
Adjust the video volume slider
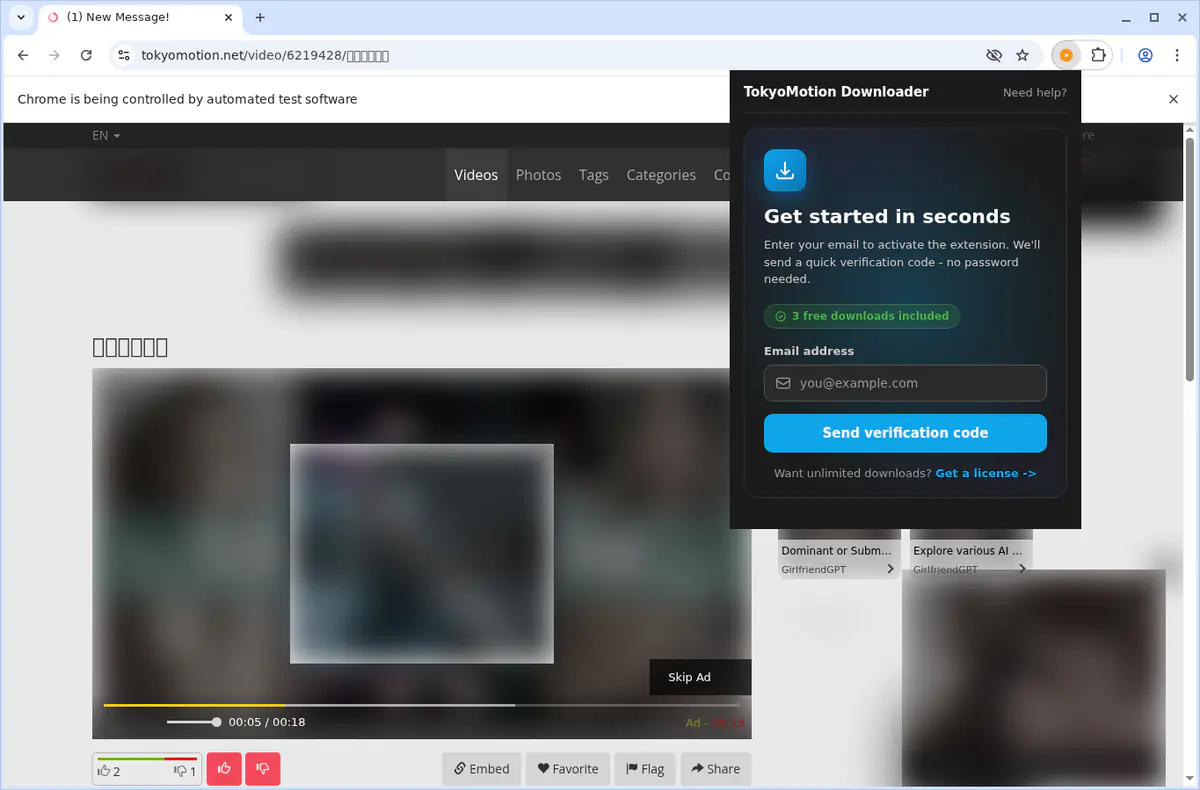194,722
